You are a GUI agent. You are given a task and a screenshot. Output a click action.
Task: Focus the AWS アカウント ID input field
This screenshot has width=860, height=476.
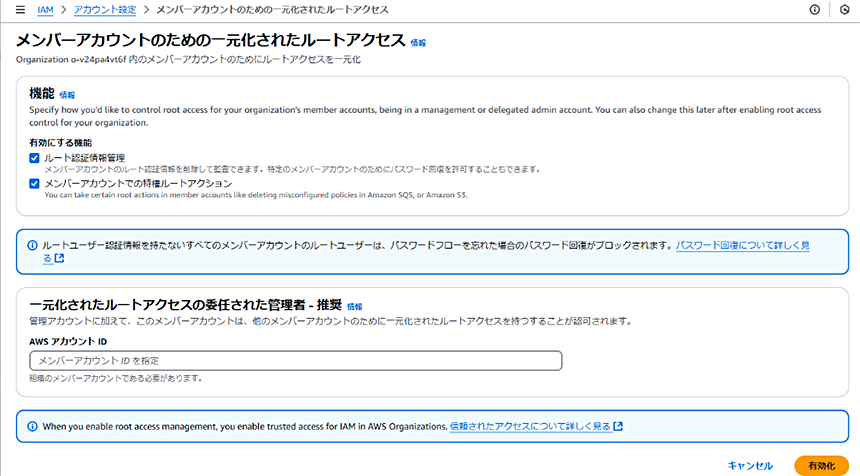(x=296, y=360)
